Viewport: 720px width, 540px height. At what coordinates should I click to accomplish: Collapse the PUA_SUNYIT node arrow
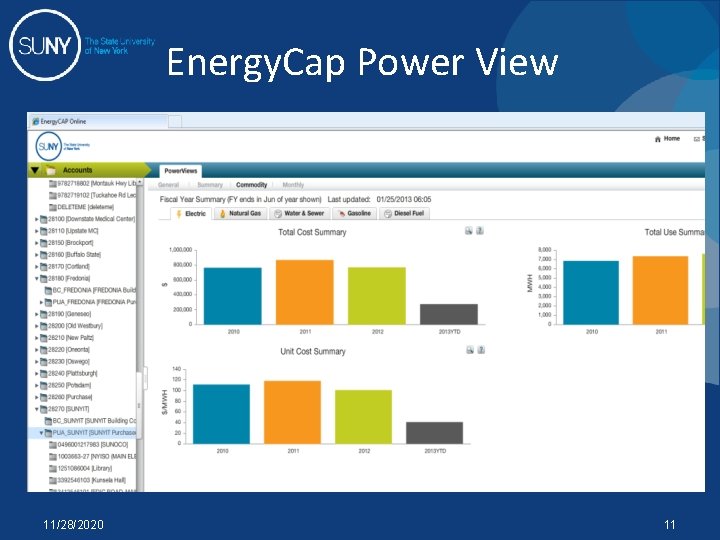click(41, 433)
